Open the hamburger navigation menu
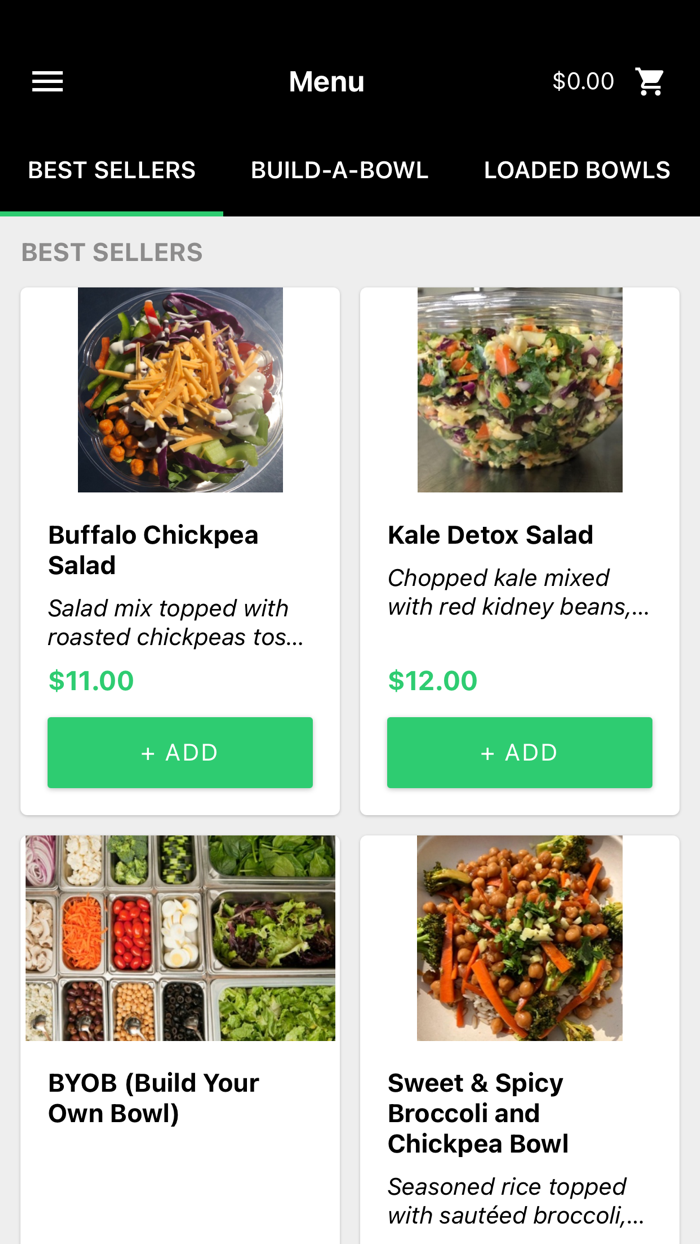The image size is (700, 1244). point(47,82)
